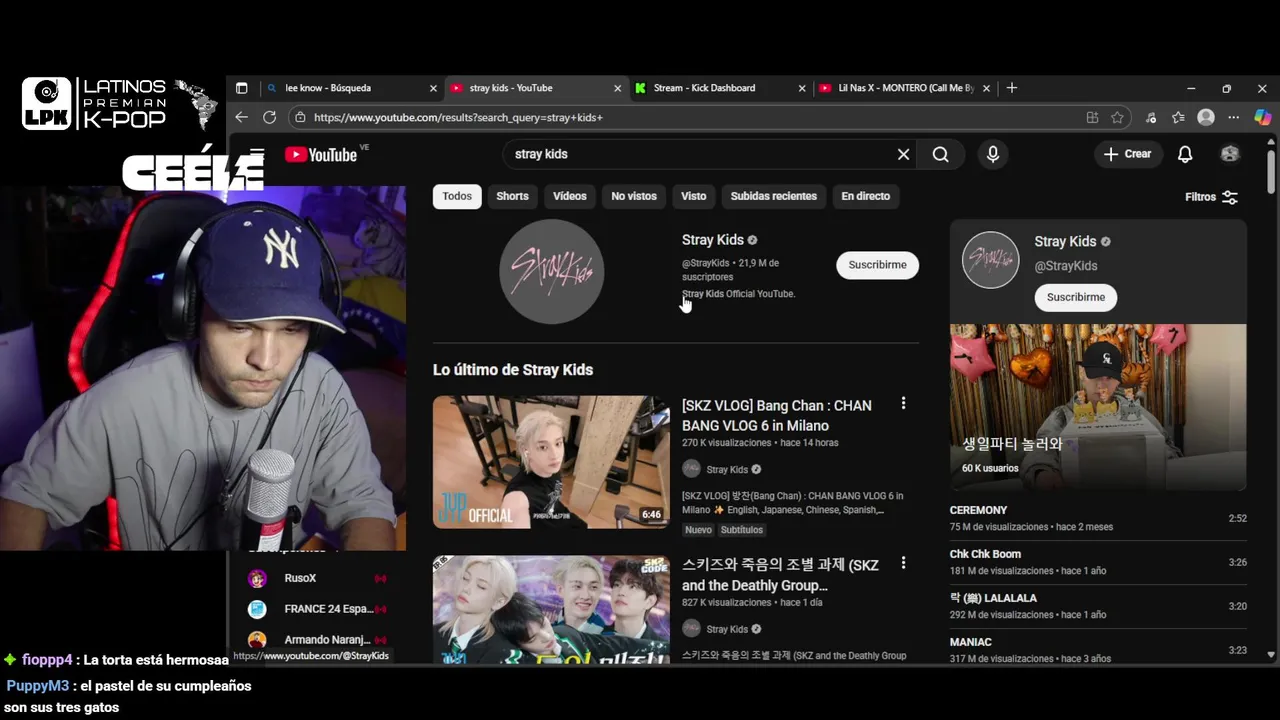Click the YouTube logo
The height and width of the screenshot is (720, 1280).
tap(321, 154)
